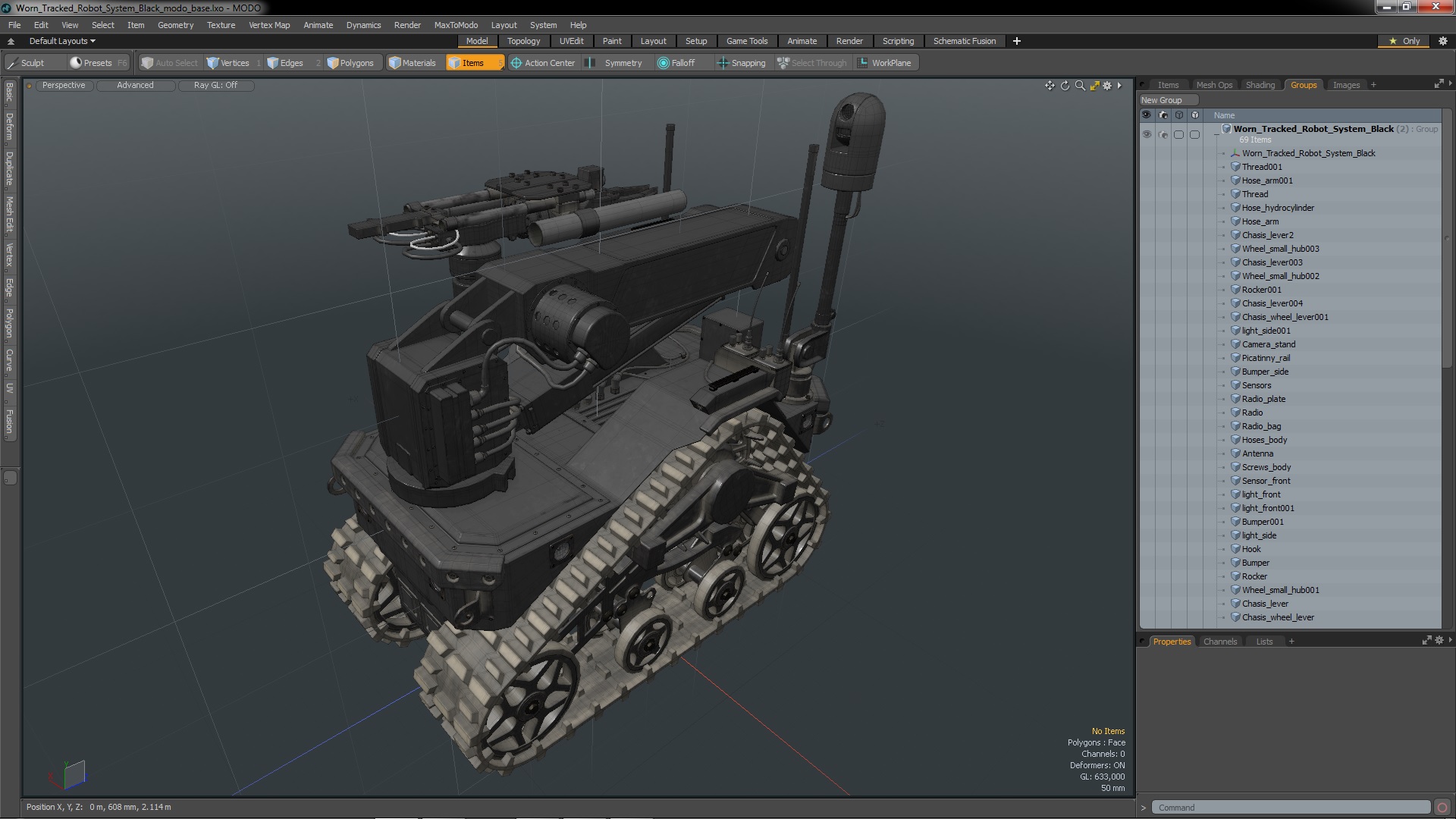Click the viewport zoom magnifier icon
Image resolution: width=1456 pixels, height=819 pixels.
[1080, 86]
